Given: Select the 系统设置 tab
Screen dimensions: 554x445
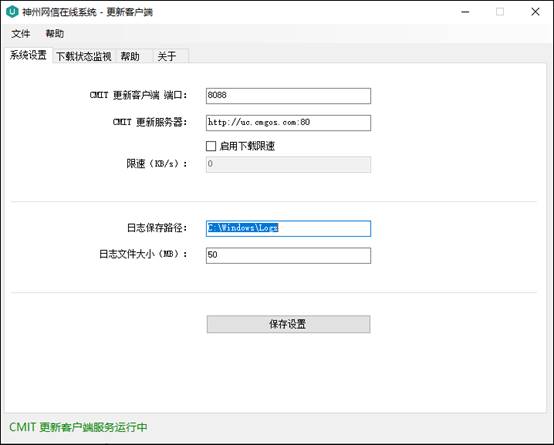Looking at the screenshot, I should pyautogui.click(x=28, y=55).
